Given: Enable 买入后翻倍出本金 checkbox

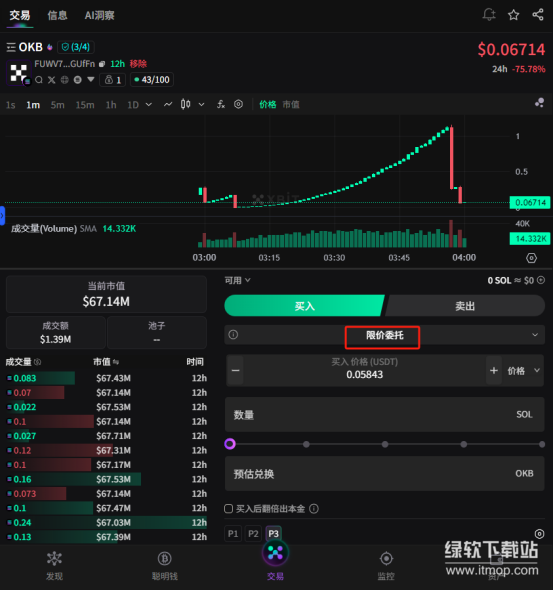Looking at the screenshot, I should tap(228, 509).
